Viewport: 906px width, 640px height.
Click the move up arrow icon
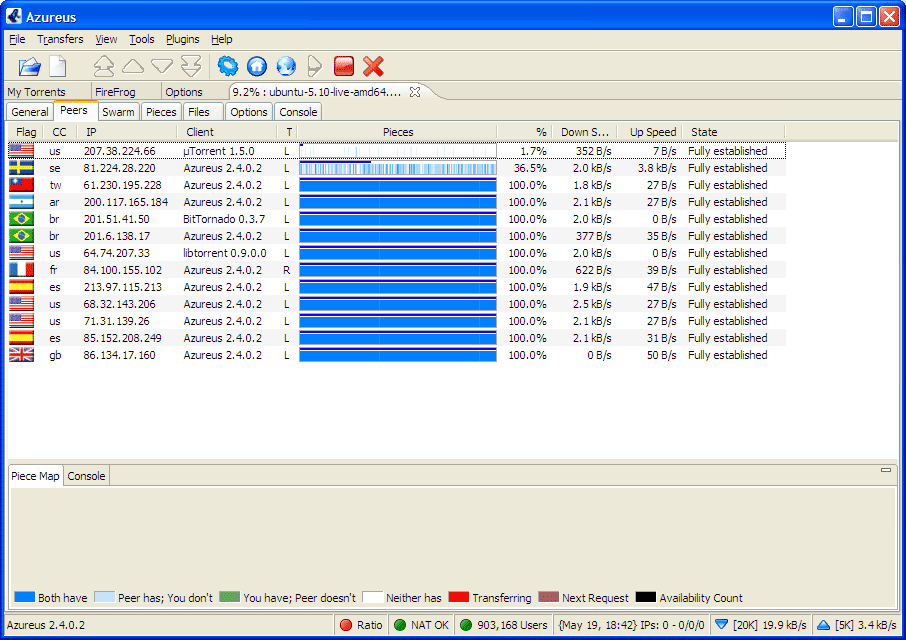pos(133,66)
